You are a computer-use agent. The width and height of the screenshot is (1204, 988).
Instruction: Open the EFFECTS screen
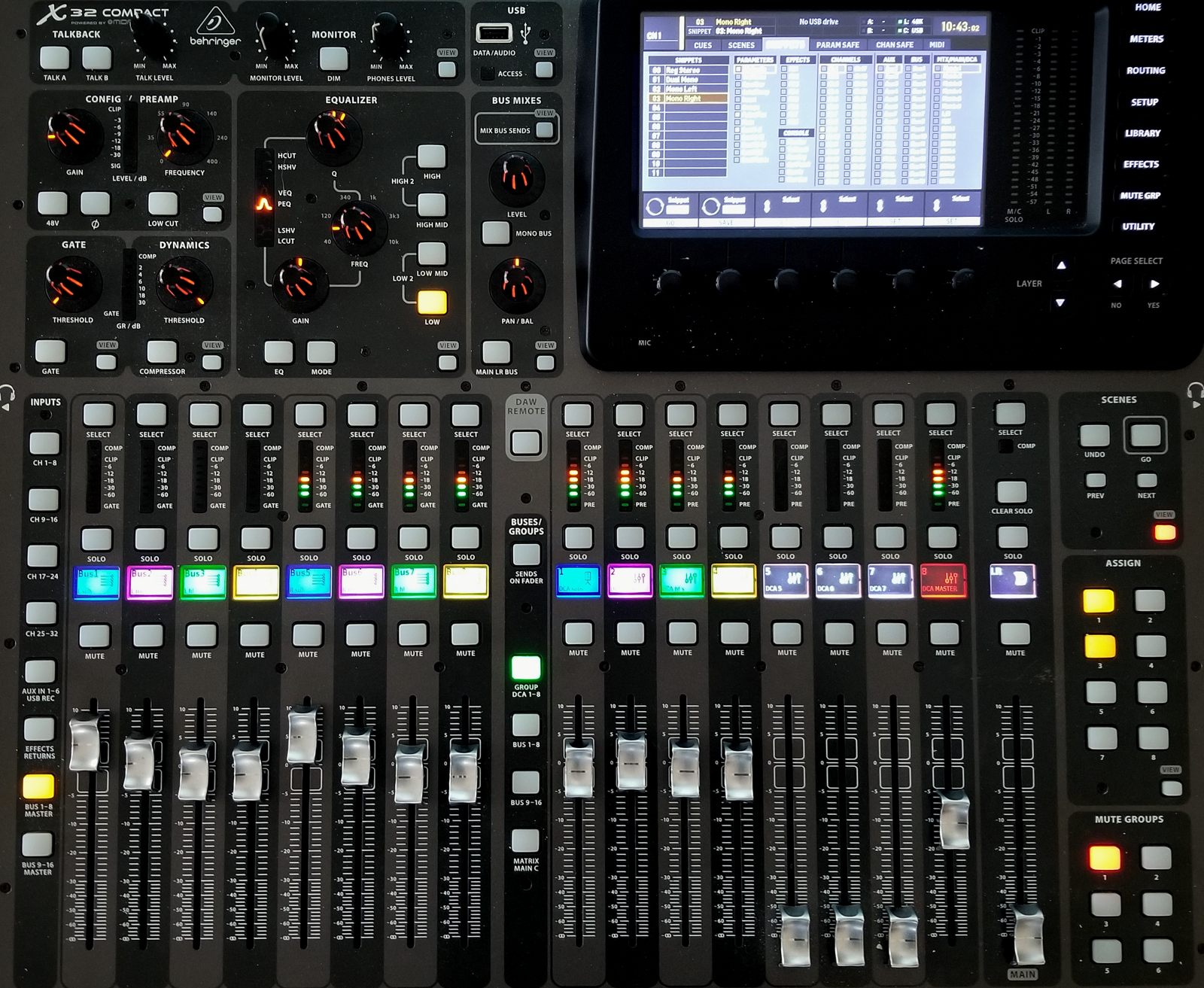point(1141,164)
